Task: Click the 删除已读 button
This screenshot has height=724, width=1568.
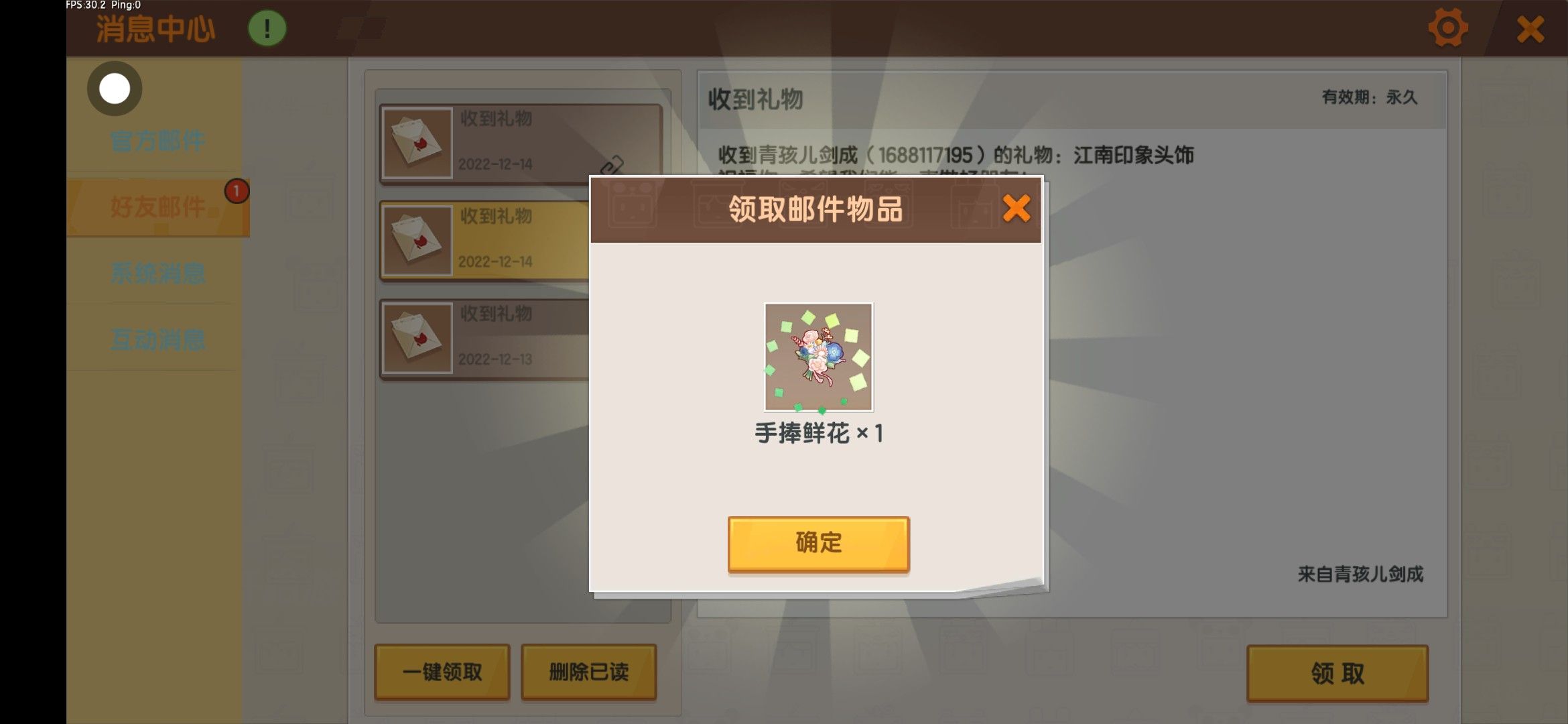Action: tap(588, 672)
